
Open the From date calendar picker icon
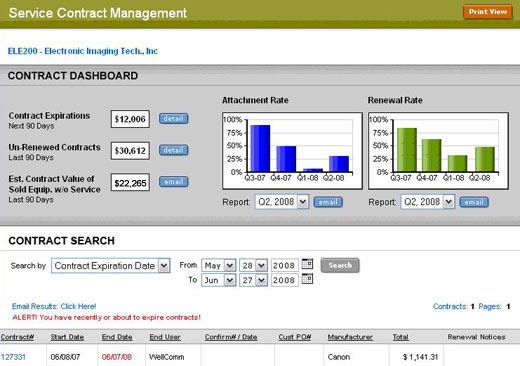click(x=307, y=264)
